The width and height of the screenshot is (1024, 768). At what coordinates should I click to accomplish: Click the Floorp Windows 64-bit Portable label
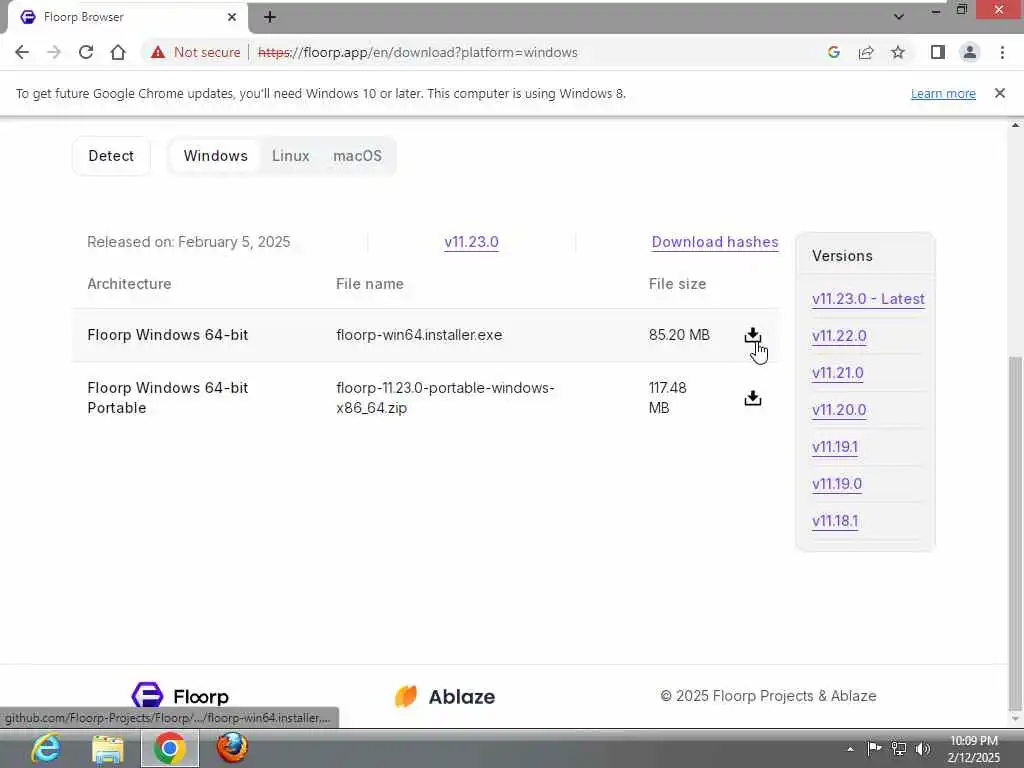(x=168, y=398)
